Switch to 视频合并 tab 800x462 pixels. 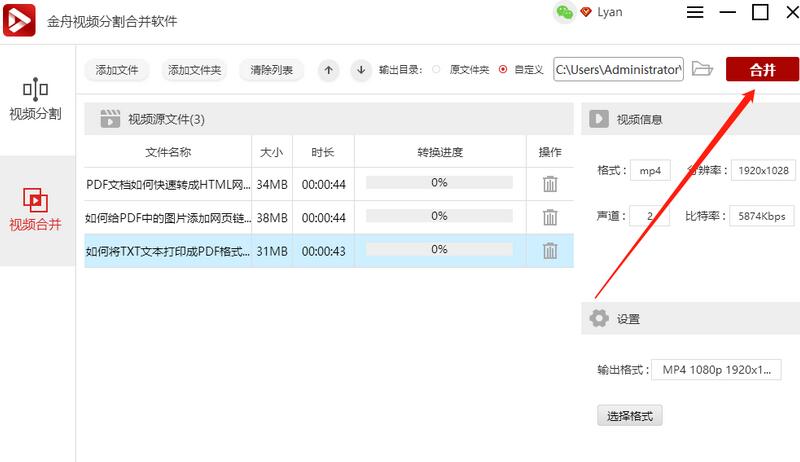(35, 210)
